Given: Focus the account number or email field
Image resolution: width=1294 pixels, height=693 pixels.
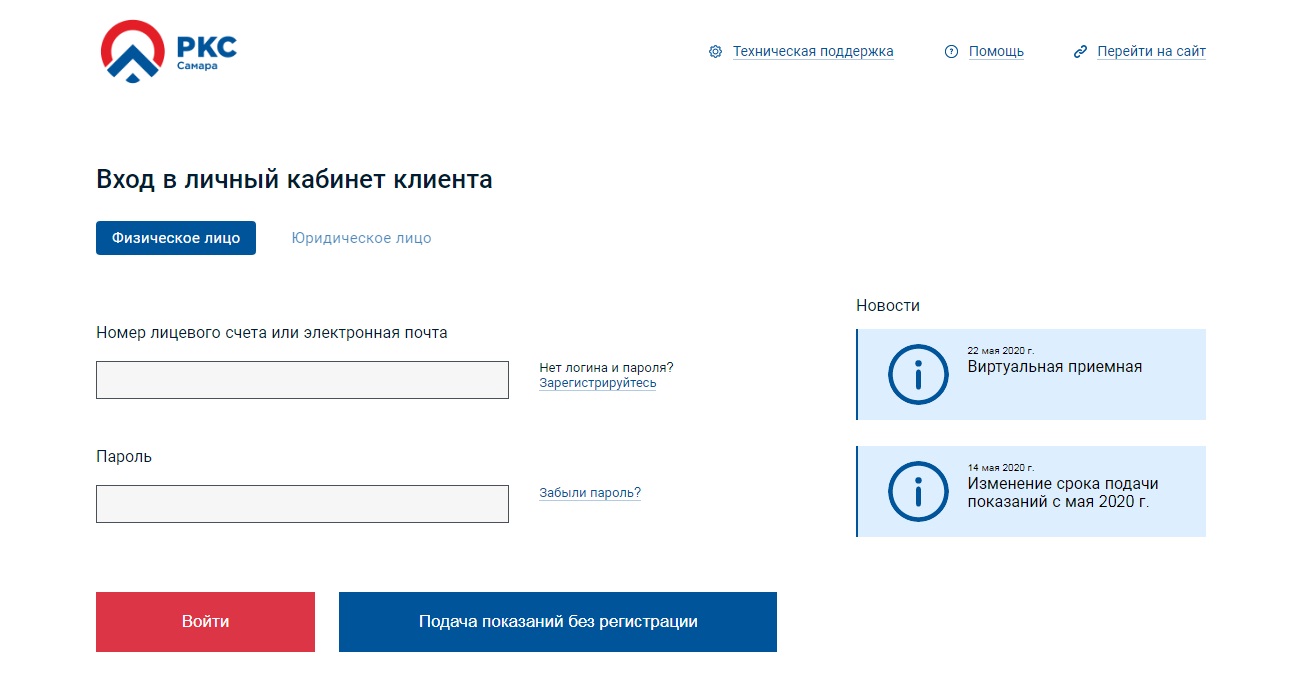Looking at the screenshot, I should pyautogui.click(x=302, y=380).
